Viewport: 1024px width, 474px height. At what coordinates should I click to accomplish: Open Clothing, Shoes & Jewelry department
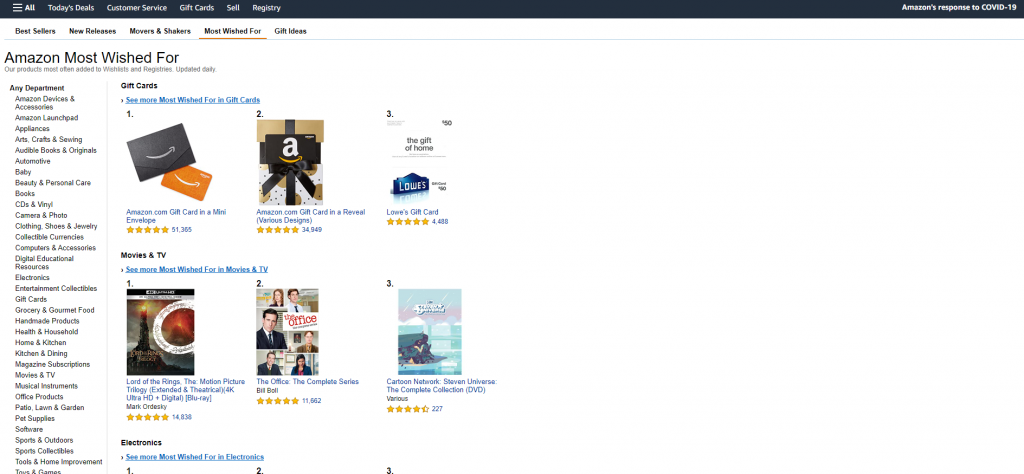point(56,227)
